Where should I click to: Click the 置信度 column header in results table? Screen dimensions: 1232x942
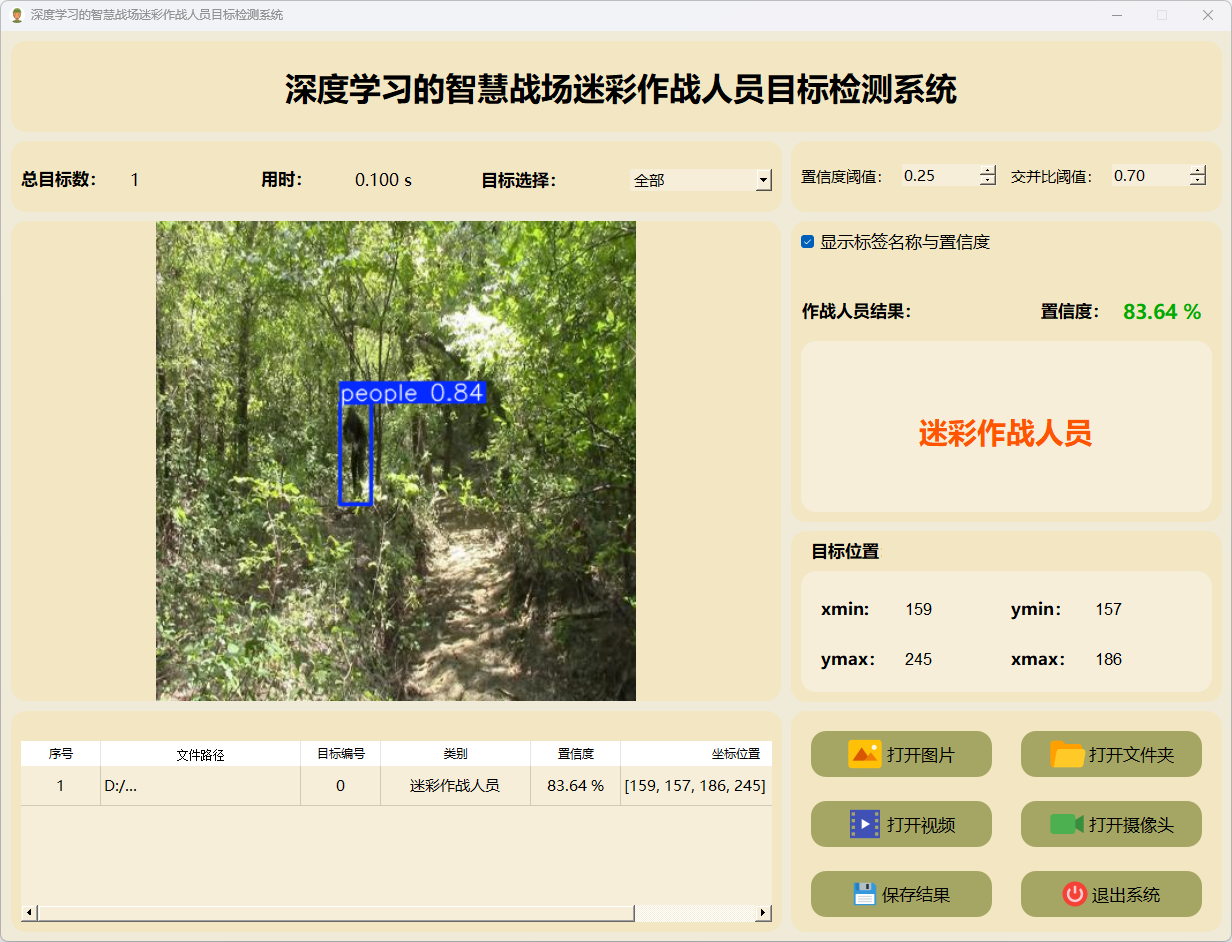(575, 754)
